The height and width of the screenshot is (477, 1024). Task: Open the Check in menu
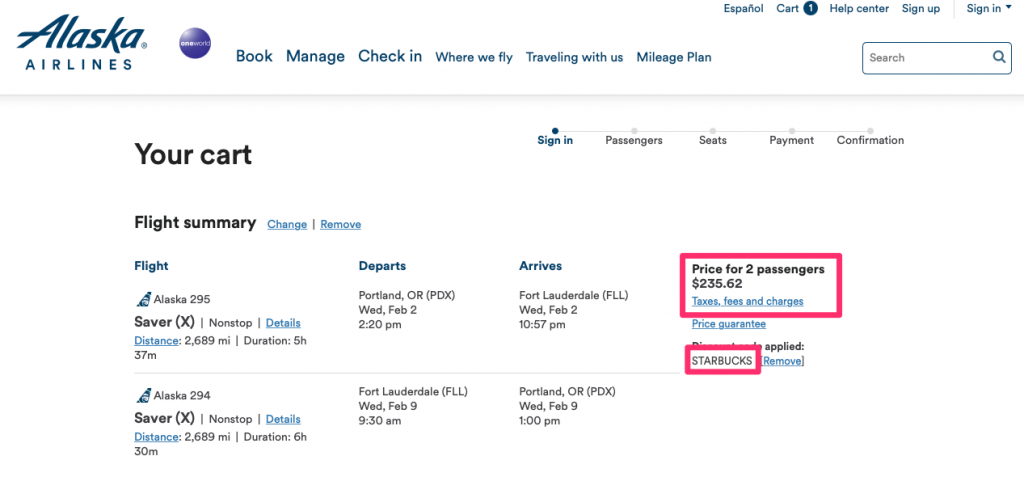coord(390,56)
